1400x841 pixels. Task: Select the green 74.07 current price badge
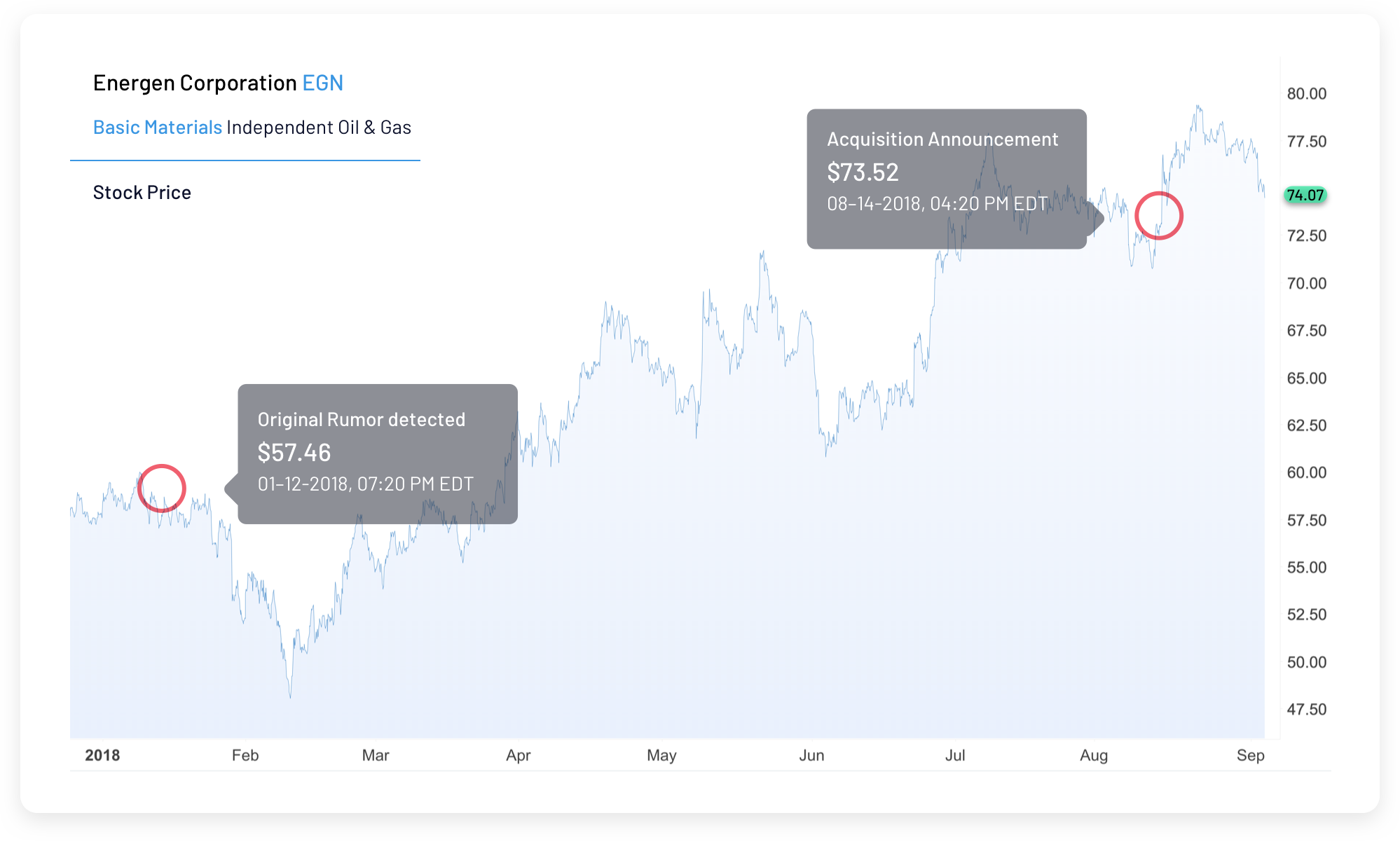pos(1305,196)
